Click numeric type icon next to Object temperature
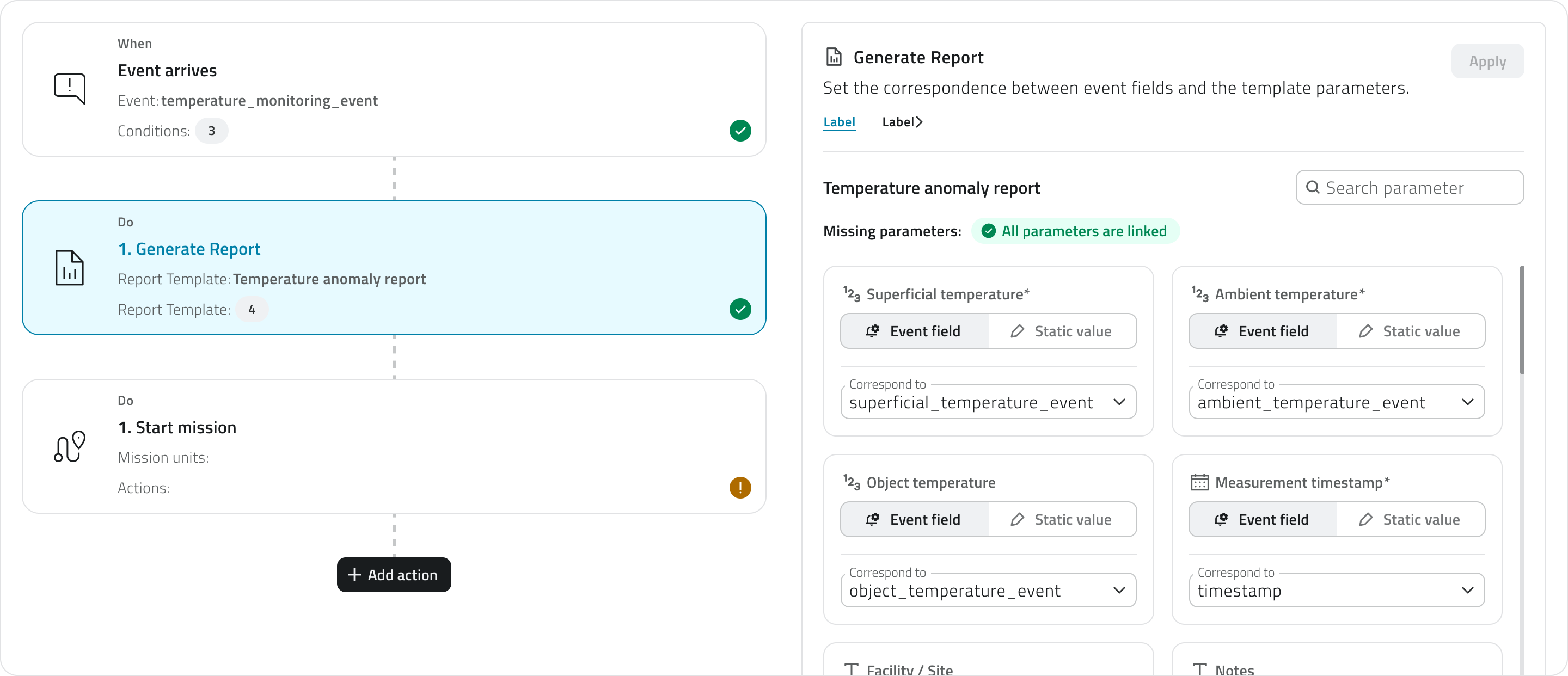The height and width of the screenshot is (676, 1568). pos(851,483)
